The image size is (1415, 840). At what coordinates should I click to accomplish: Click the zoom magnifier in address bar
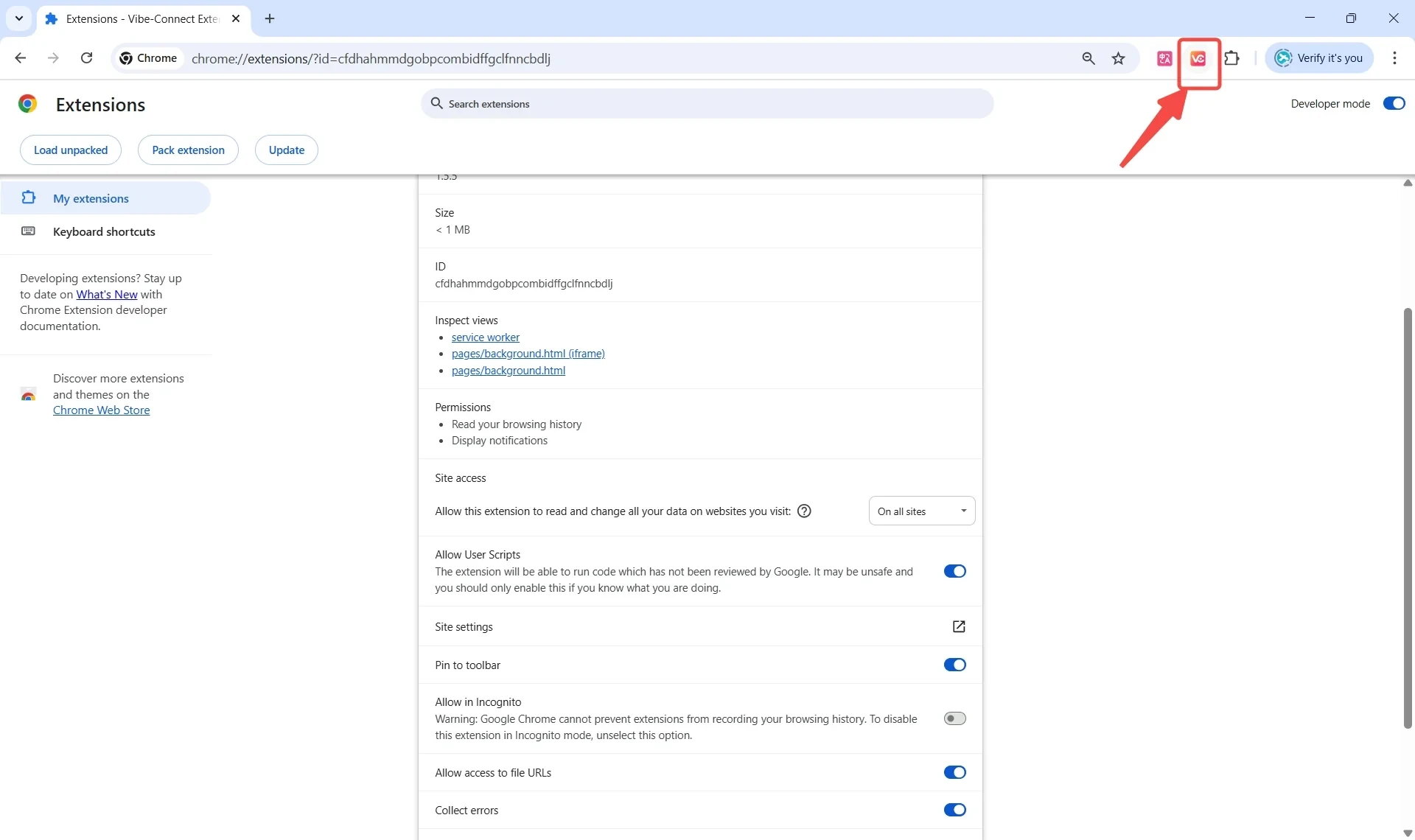(x=1088, y=58)
